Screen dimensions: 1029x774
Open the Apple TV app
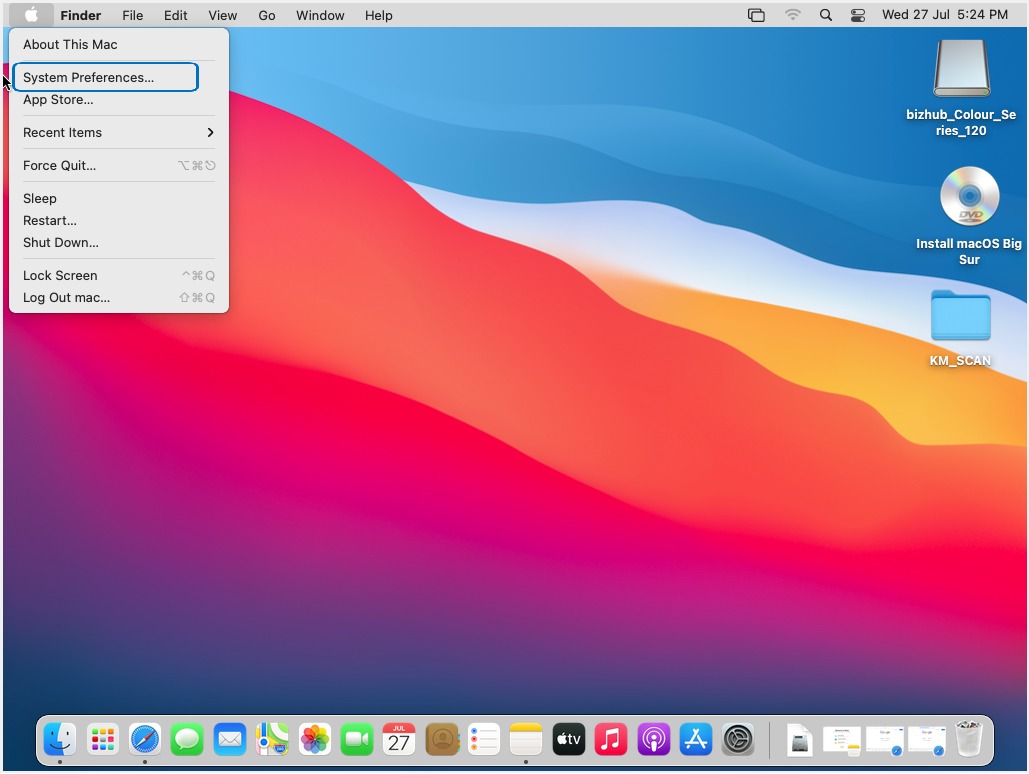[x=568, y=740]
